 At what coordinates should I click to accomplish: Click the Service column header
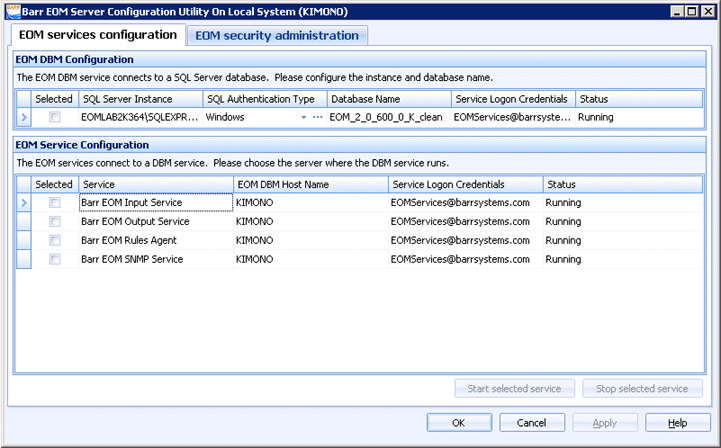156,184
